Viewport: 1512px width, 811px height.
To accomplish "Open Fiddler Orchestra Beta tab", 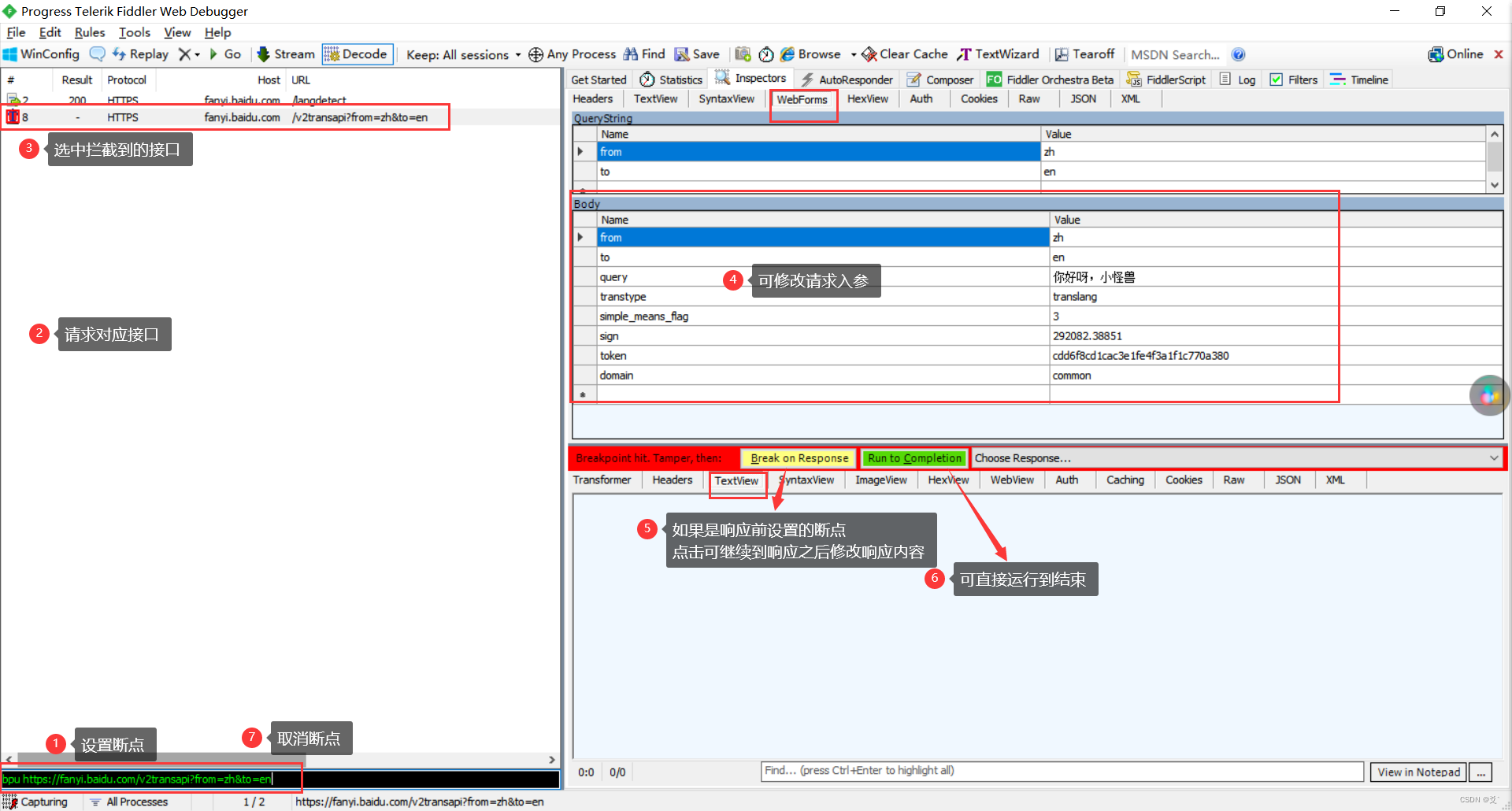I will click(x=1050, y=80).
